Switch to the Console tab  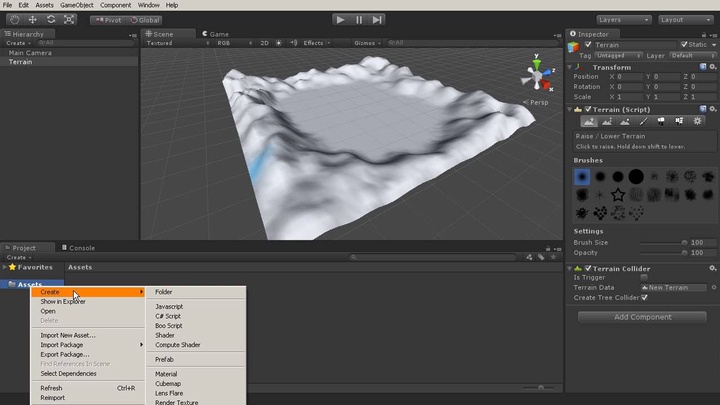[x=80, y=248]
